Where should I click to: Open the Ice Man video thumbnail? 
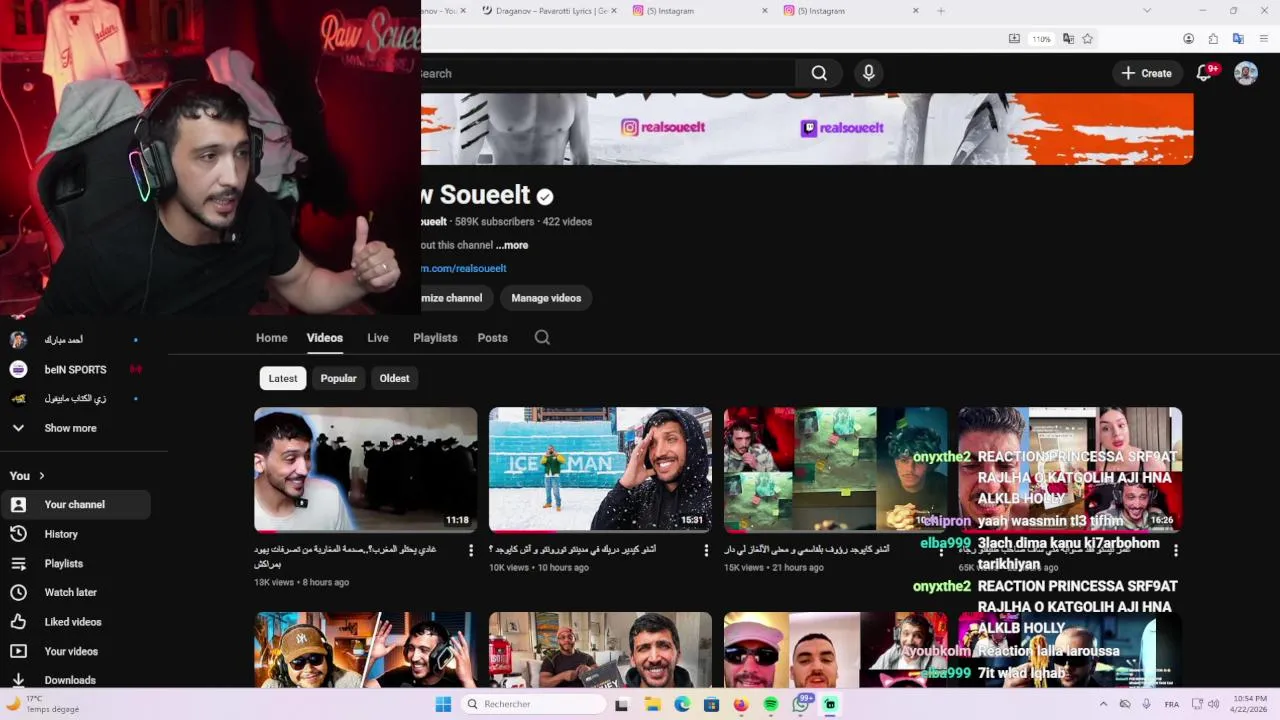click(x=600, y=469)
